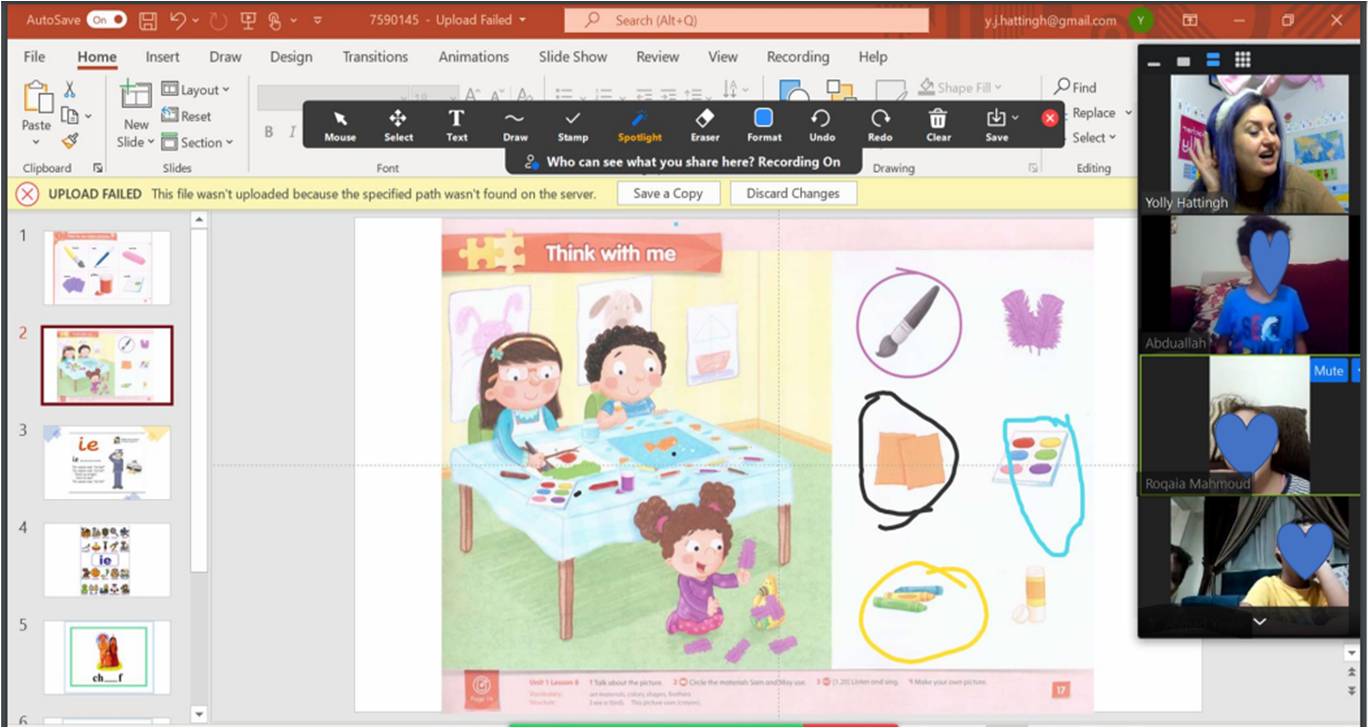1369x728 pixels.
Task: Select slide 1 thumbnail
Action: click(107, 268)
